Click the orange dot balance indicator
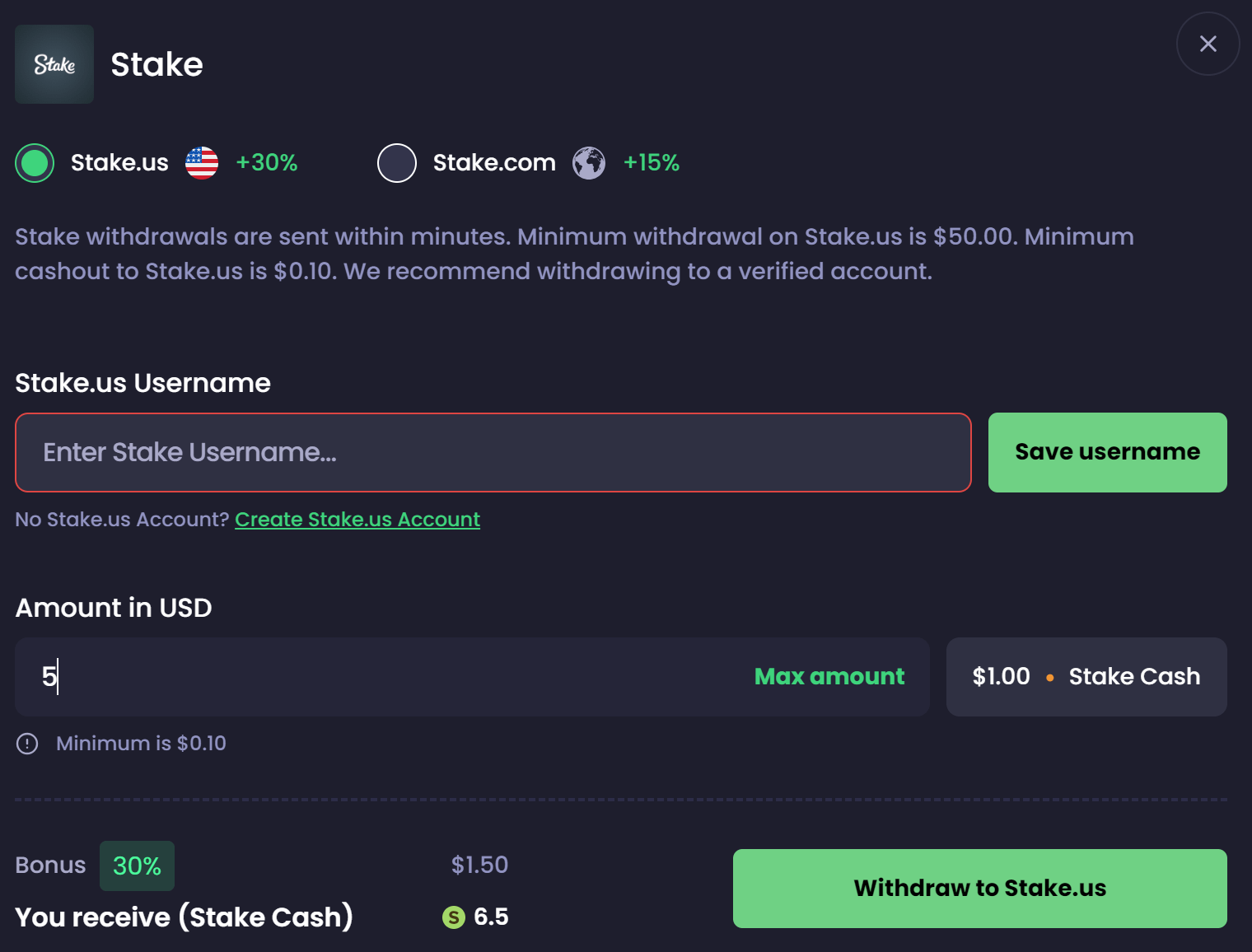The width and height of the screenshot is (1252, 952). 1050,678
